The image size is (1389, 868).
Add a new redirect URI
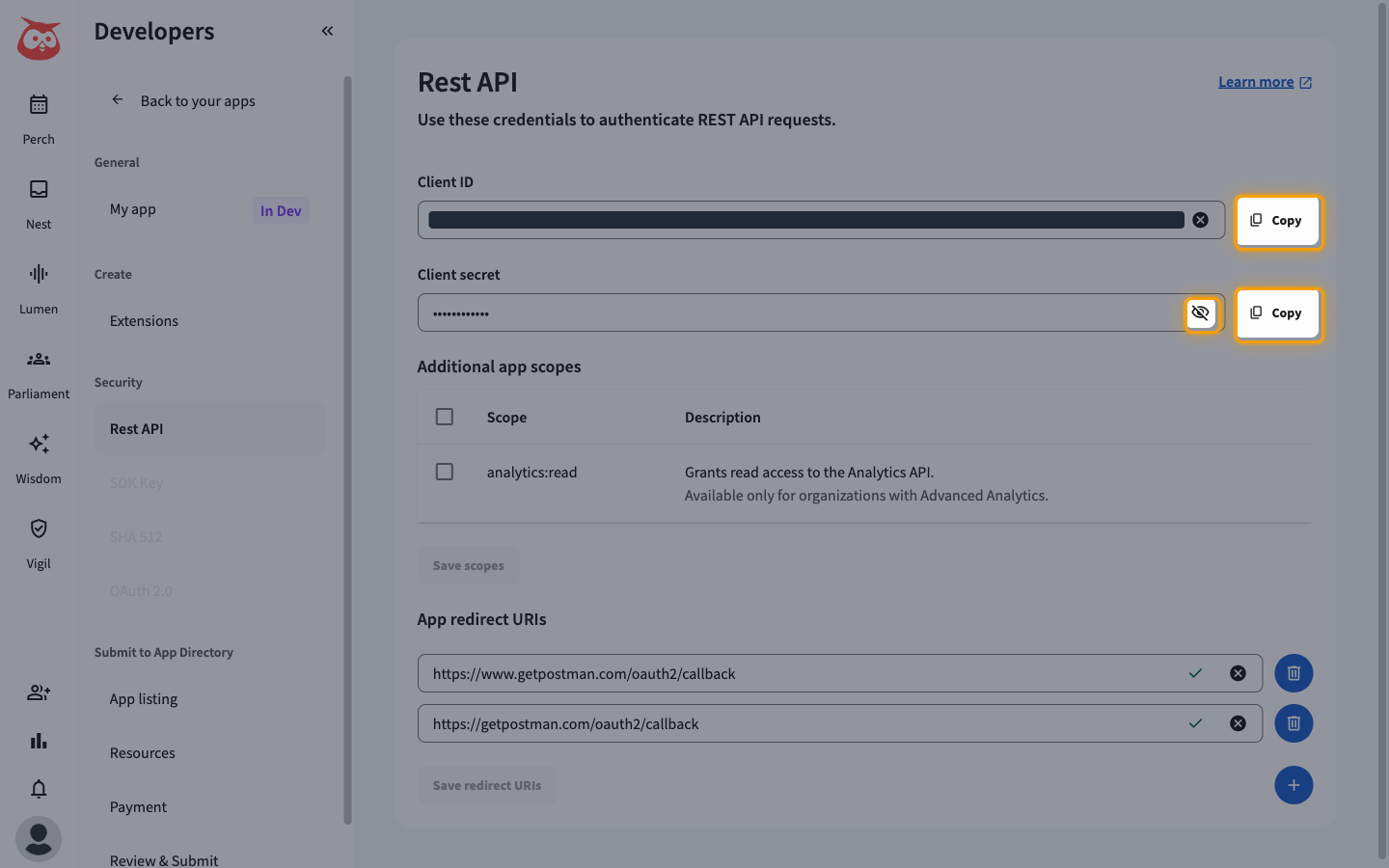click(x=1294, y=785)
